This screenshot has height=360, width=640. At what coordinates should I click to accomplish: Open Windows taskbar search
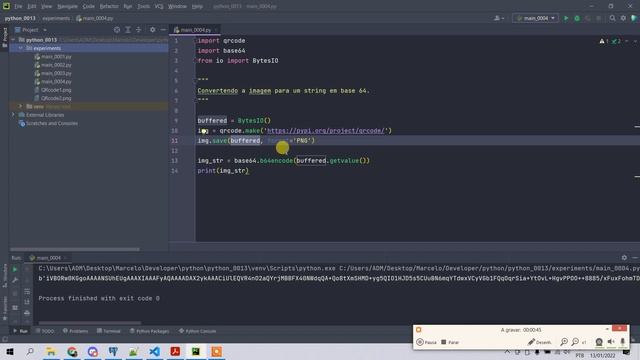pyautogui.click(x=30, y=352)
